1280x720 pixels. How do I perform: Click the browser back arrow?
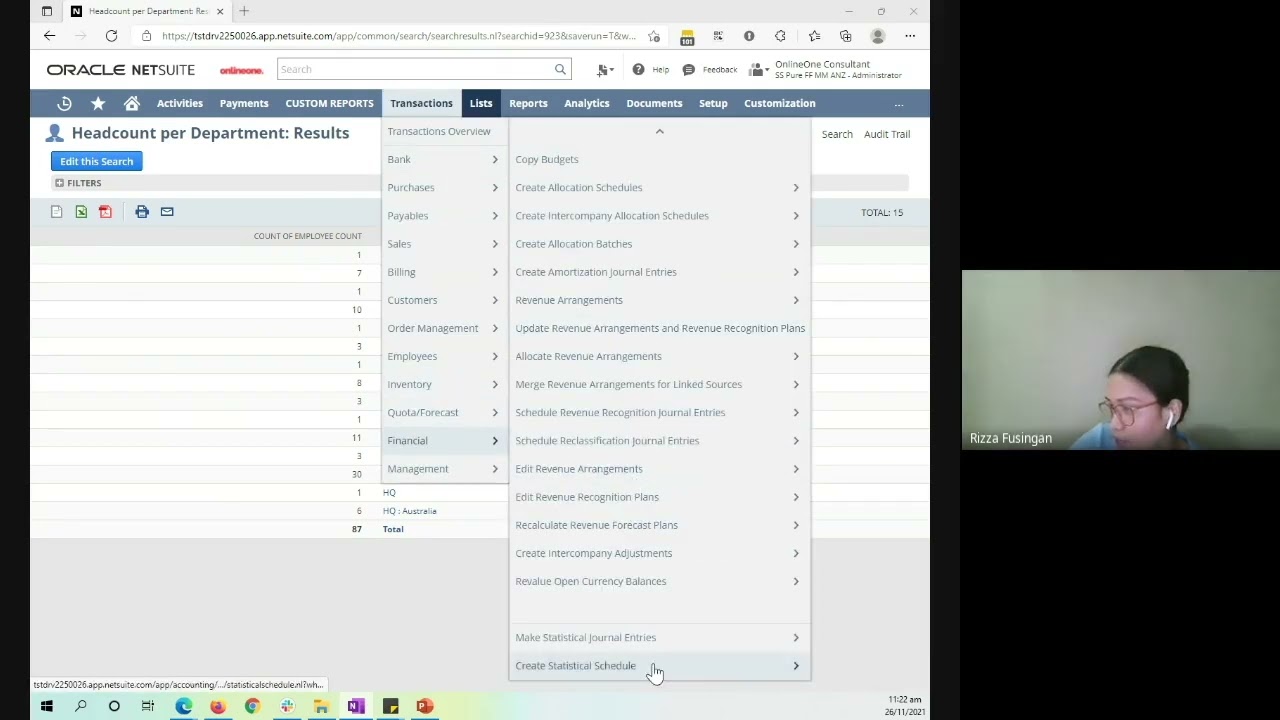[x=49, y=36]
